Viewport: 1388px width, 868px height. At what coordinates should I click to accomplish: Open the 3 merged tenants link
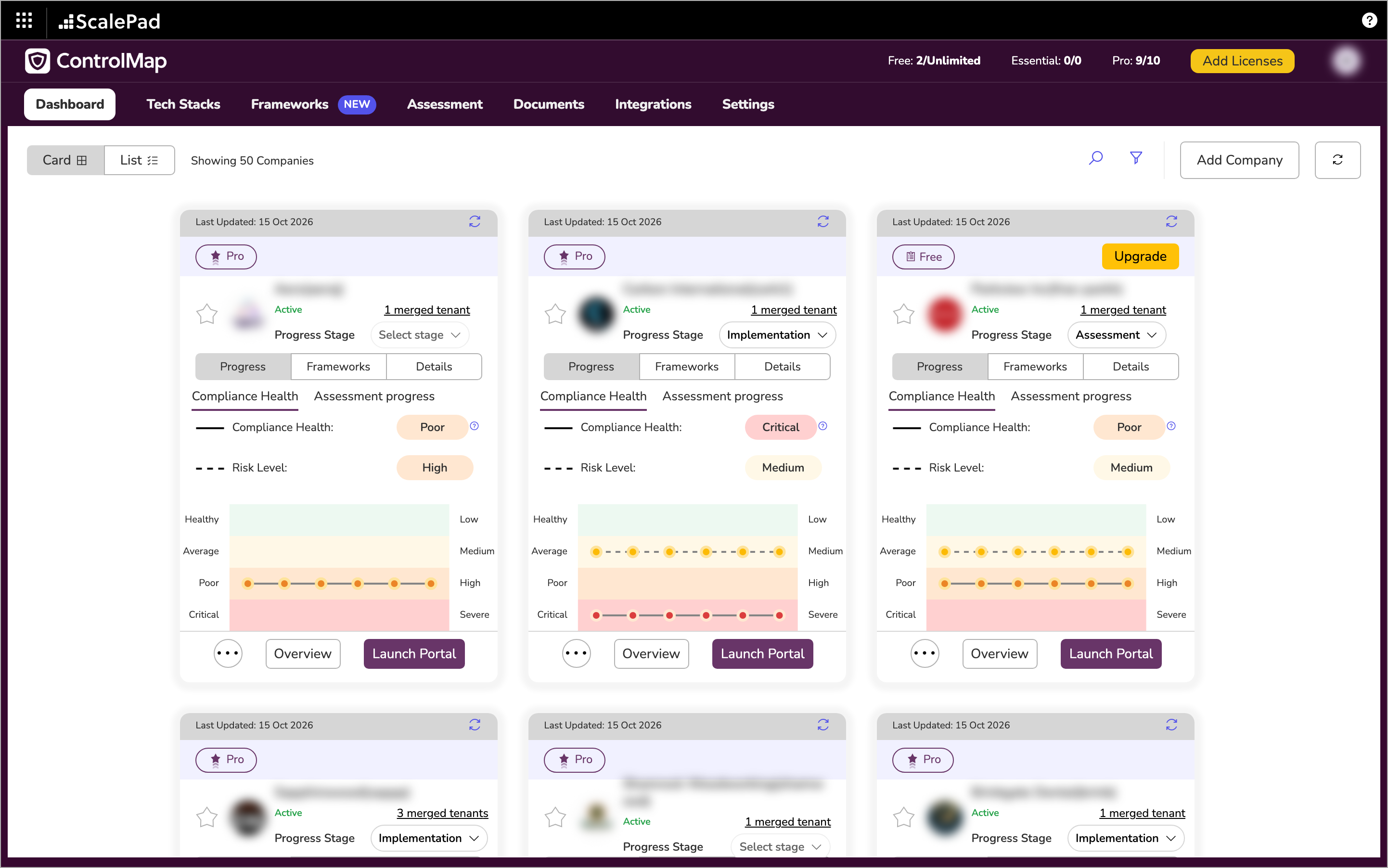click(442, 813)
